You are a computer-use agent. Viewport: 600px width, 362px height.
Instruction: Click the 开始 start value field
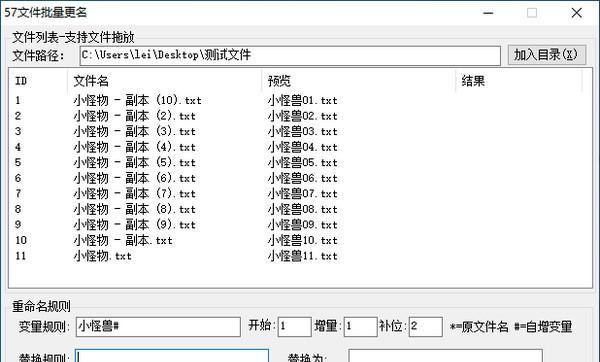[294, 327]
